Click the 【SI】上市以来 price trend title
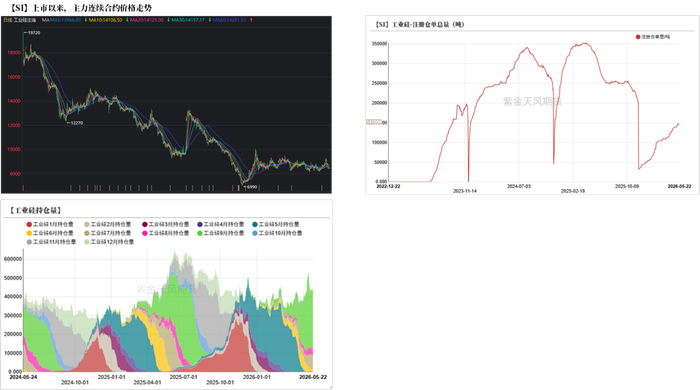The width and height of the screenshot is (700, 390). [80, 8]
